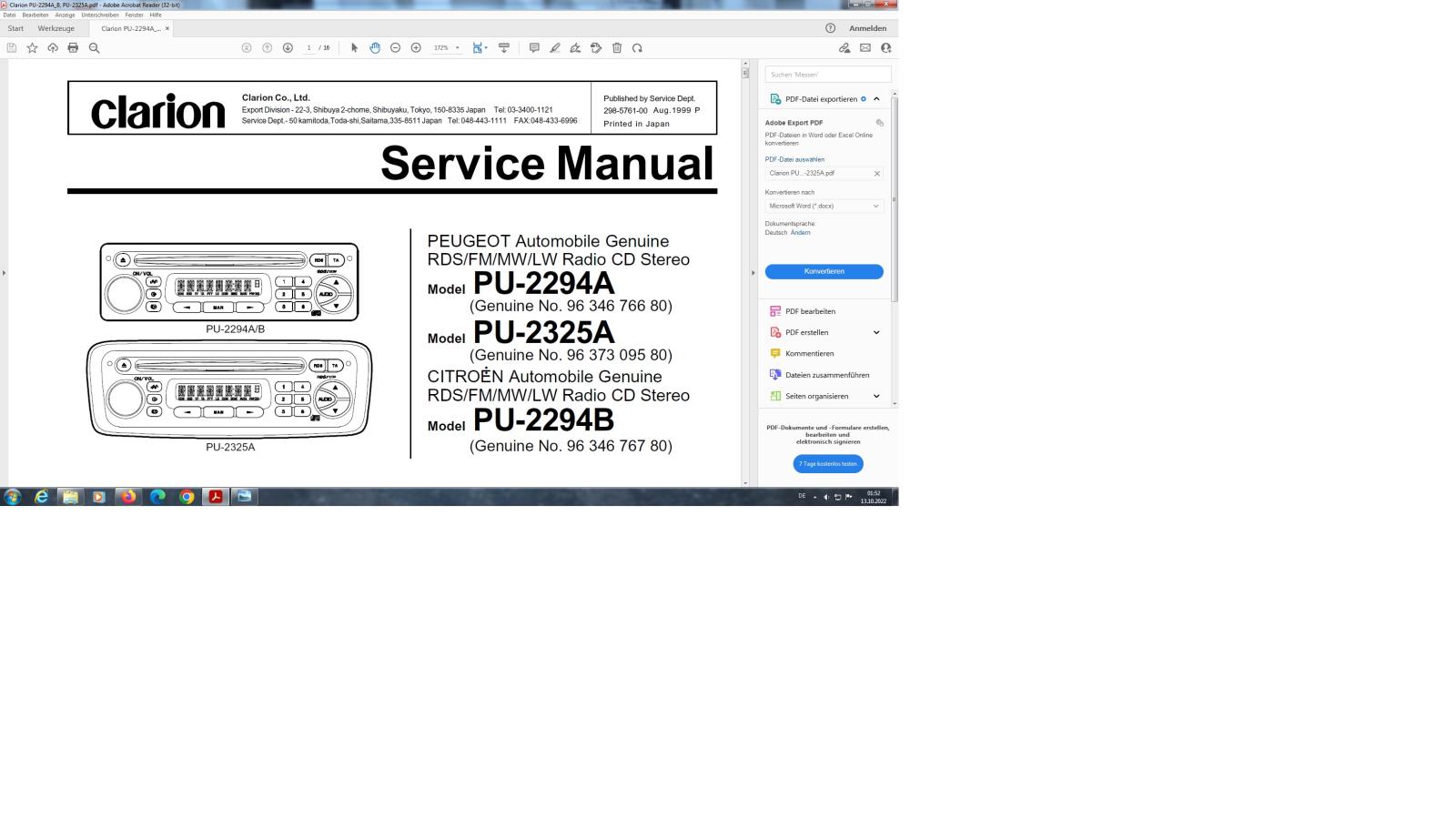
Task: Expand the PDF erstellen options
Action: [x=876, y=333]
